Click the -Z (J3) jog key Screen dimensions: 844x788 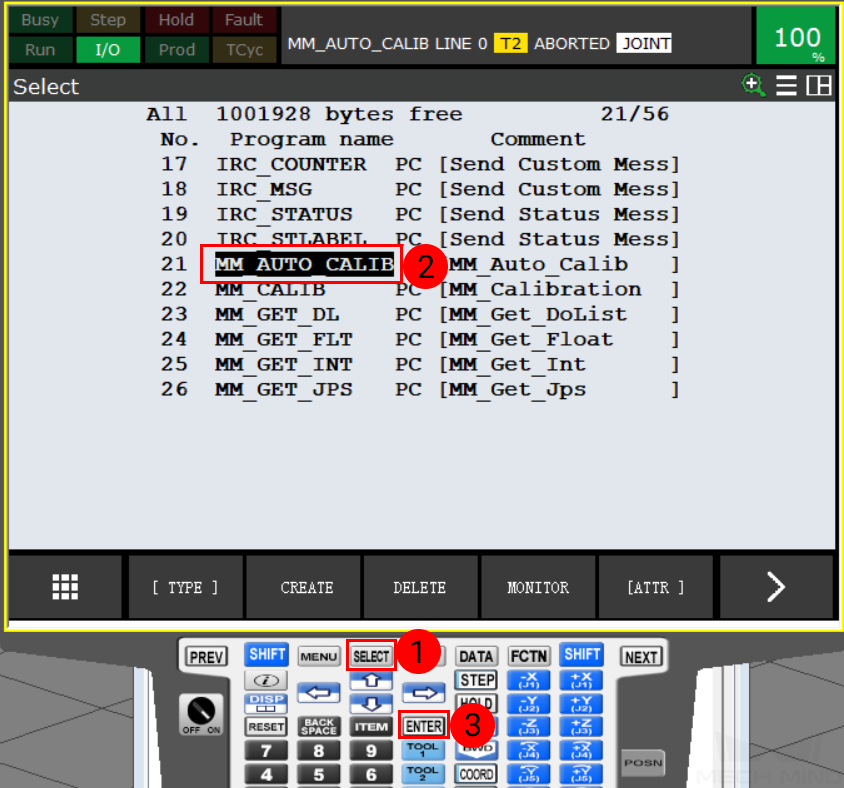click(x=529, y=727)
